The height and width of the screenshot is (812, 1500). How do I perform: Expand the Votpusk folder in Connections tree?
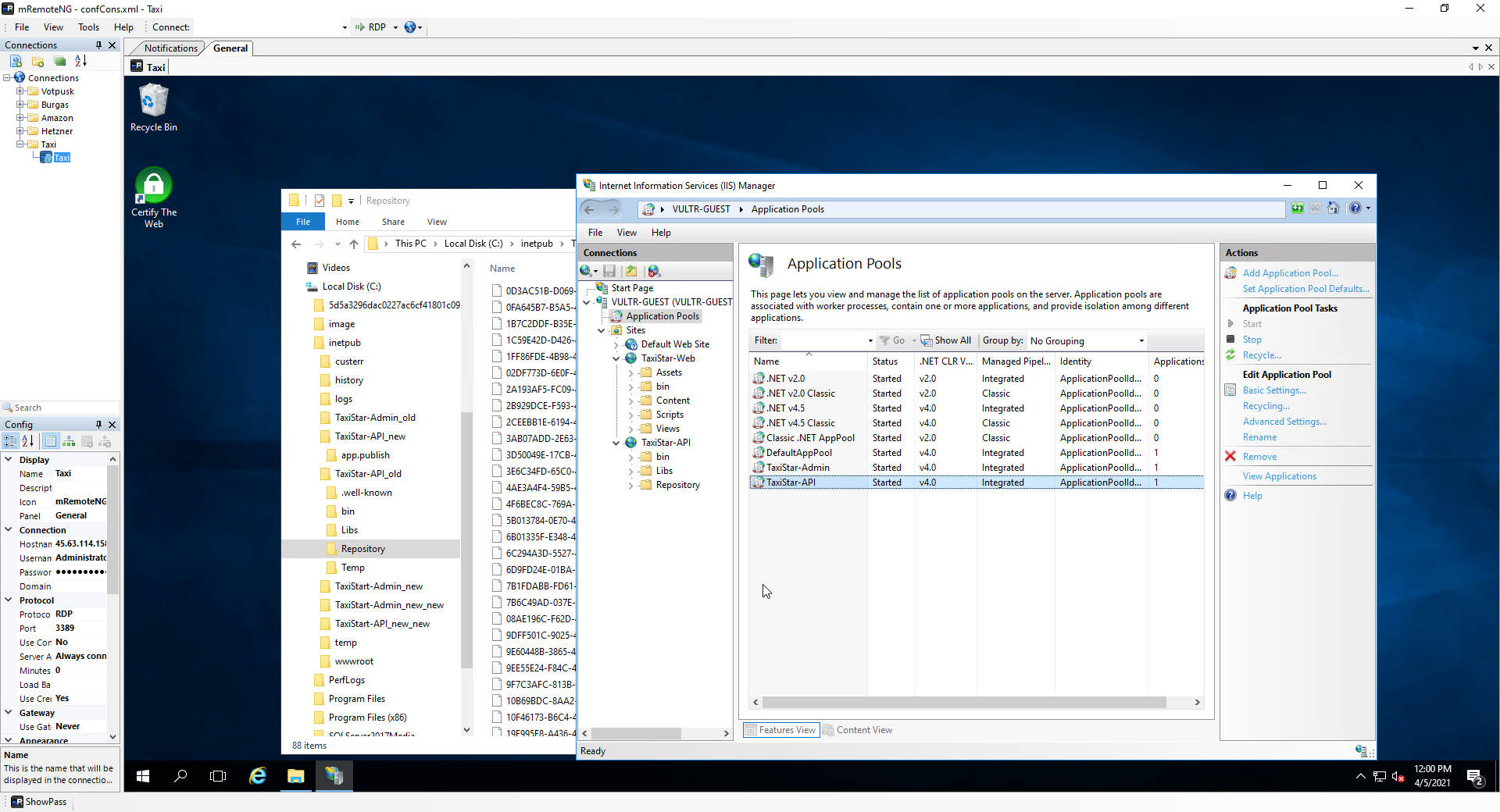(20, 91)
